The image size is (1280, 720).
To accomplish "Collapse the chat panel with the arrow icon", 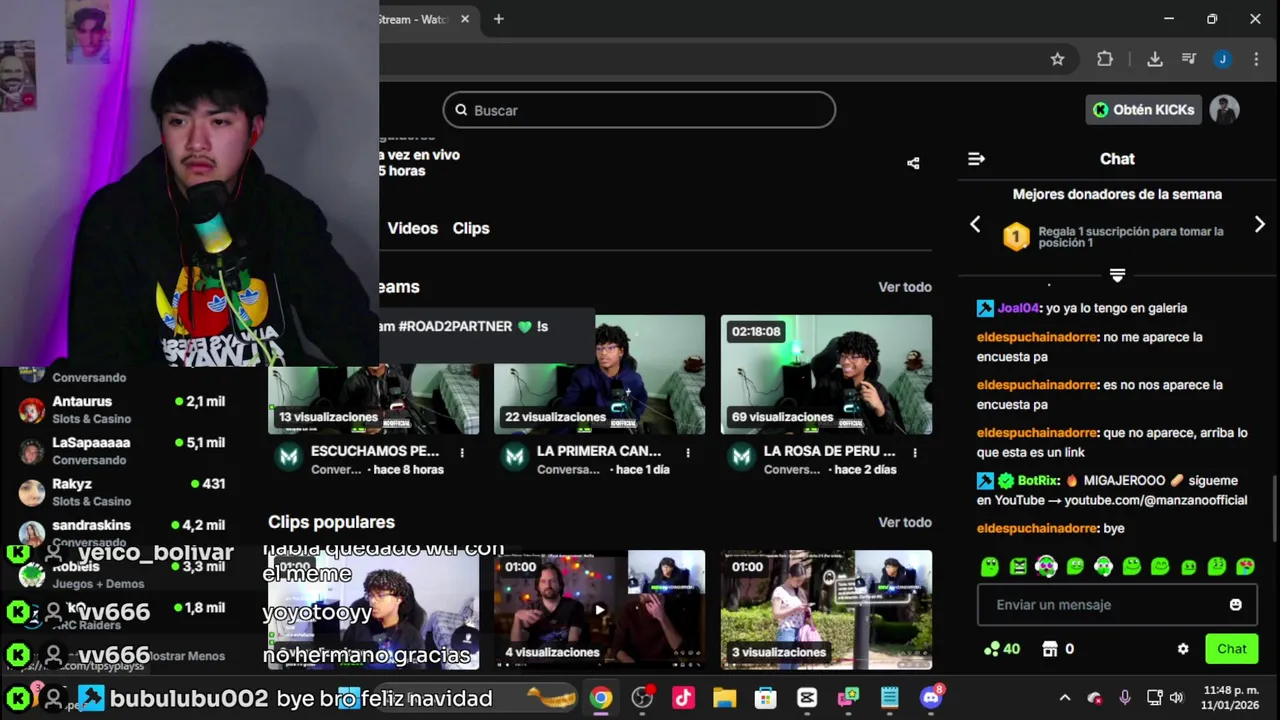I will click(977, 159).
